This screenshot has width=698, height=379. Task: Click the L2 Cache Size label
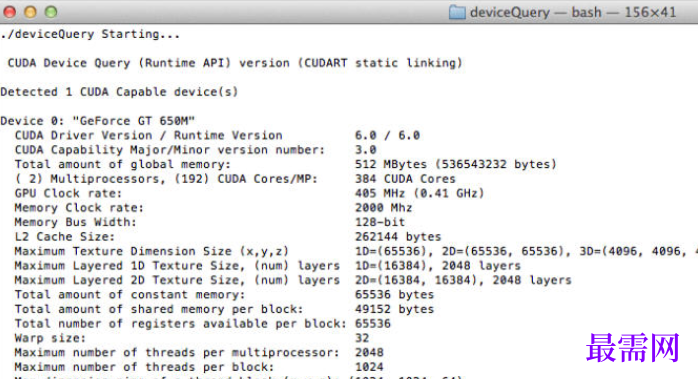click(64, 237)
